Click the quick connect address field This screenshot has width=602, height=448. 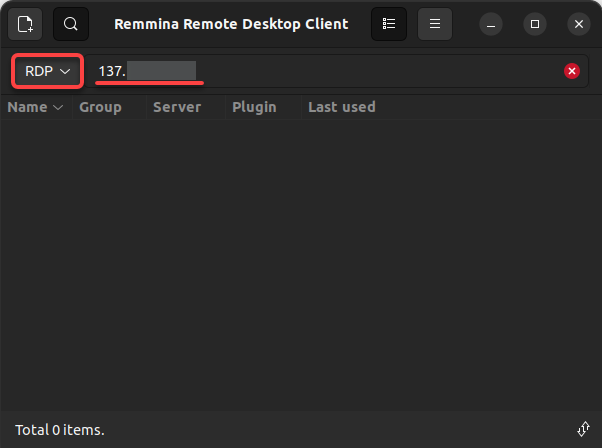pyautogui.click(x=336, y=71)
